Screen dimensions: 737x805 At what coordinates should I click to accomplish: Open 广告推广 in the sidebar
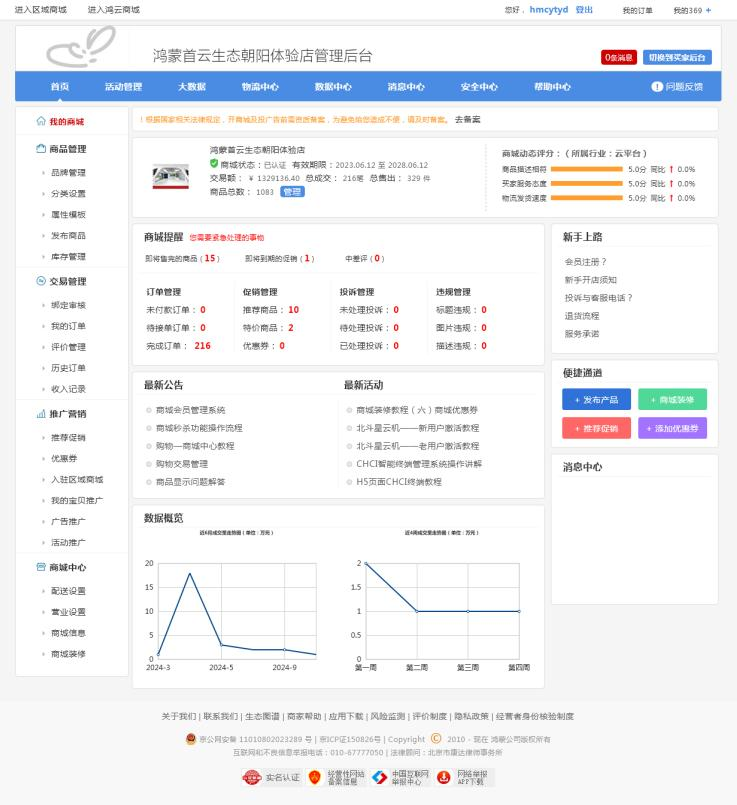click(x=68, y=522)
